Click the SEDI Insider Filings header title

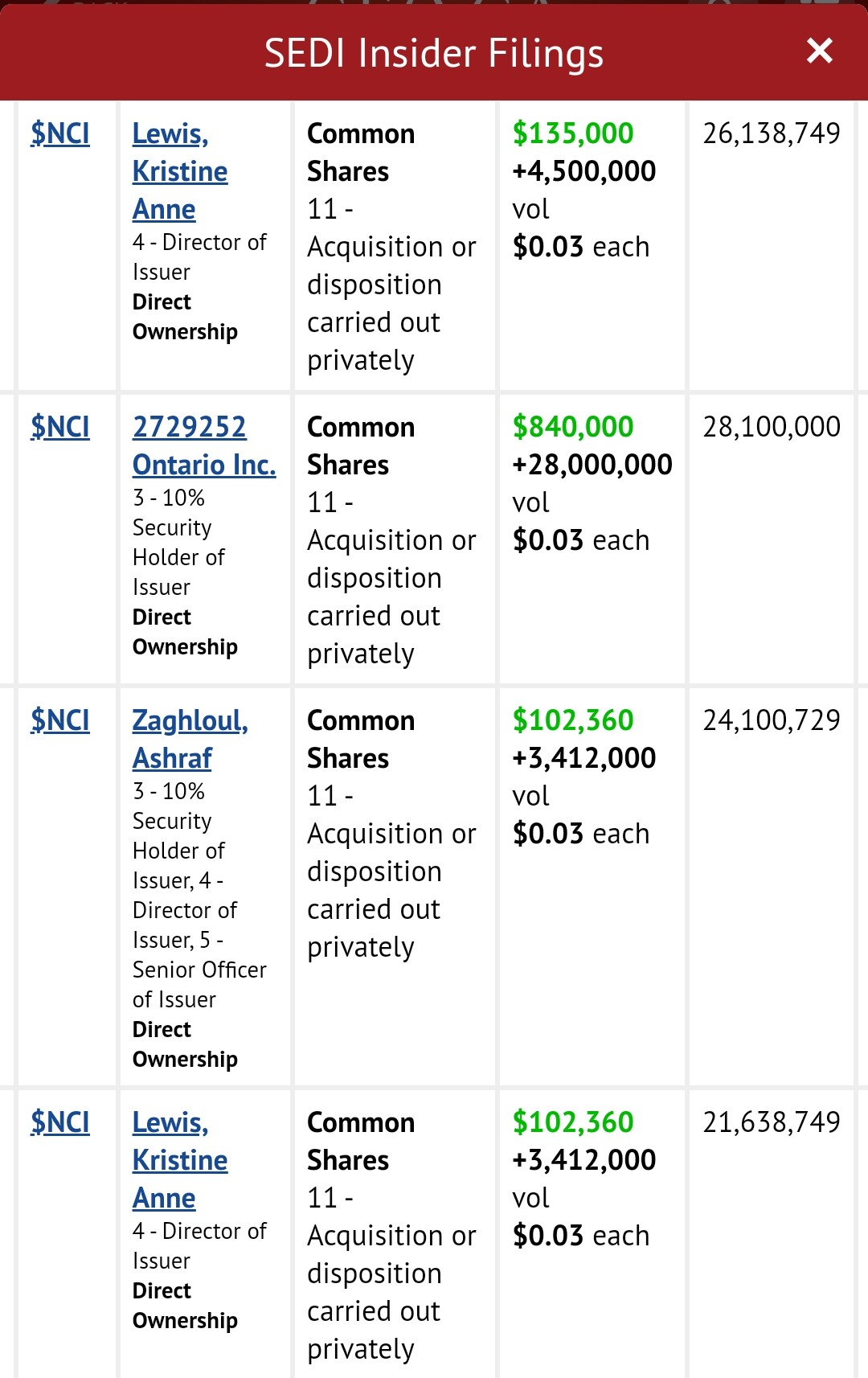click(x=433, y=54)
